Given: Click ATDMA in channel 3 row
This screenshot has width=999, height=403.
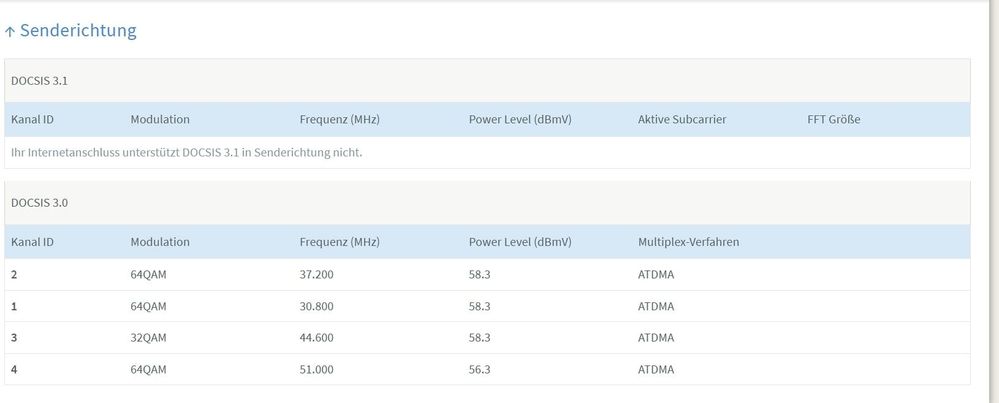Looking at the screenshot, I should coord(656,338).
